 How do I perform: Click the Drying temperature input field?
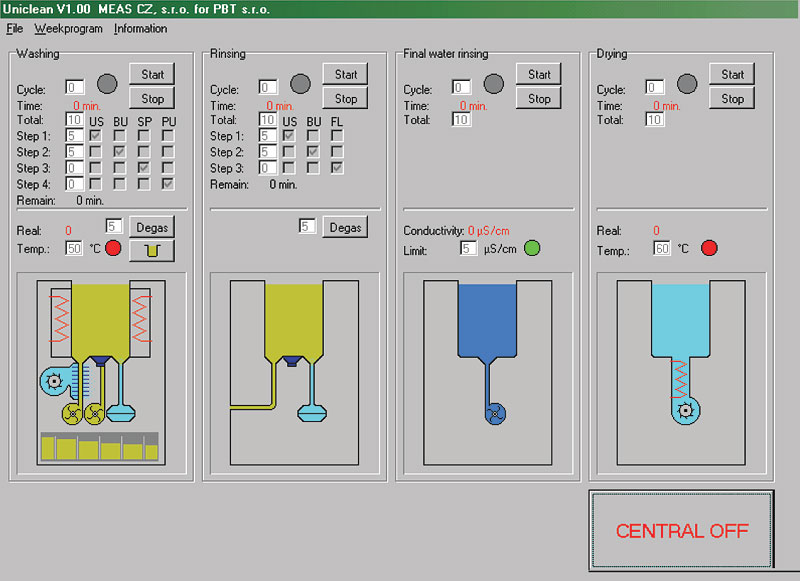point(662,248)
